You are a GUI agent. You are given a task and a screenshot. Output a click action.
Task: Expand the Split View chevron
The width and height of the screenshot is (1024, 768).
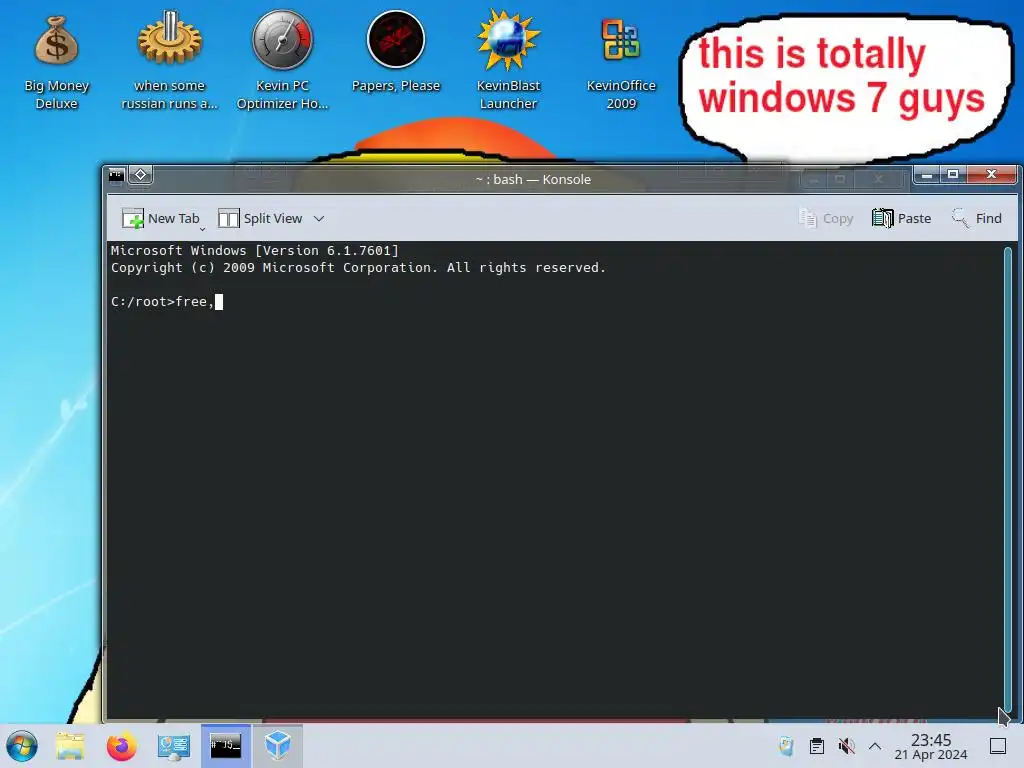[x=319, y=219]
